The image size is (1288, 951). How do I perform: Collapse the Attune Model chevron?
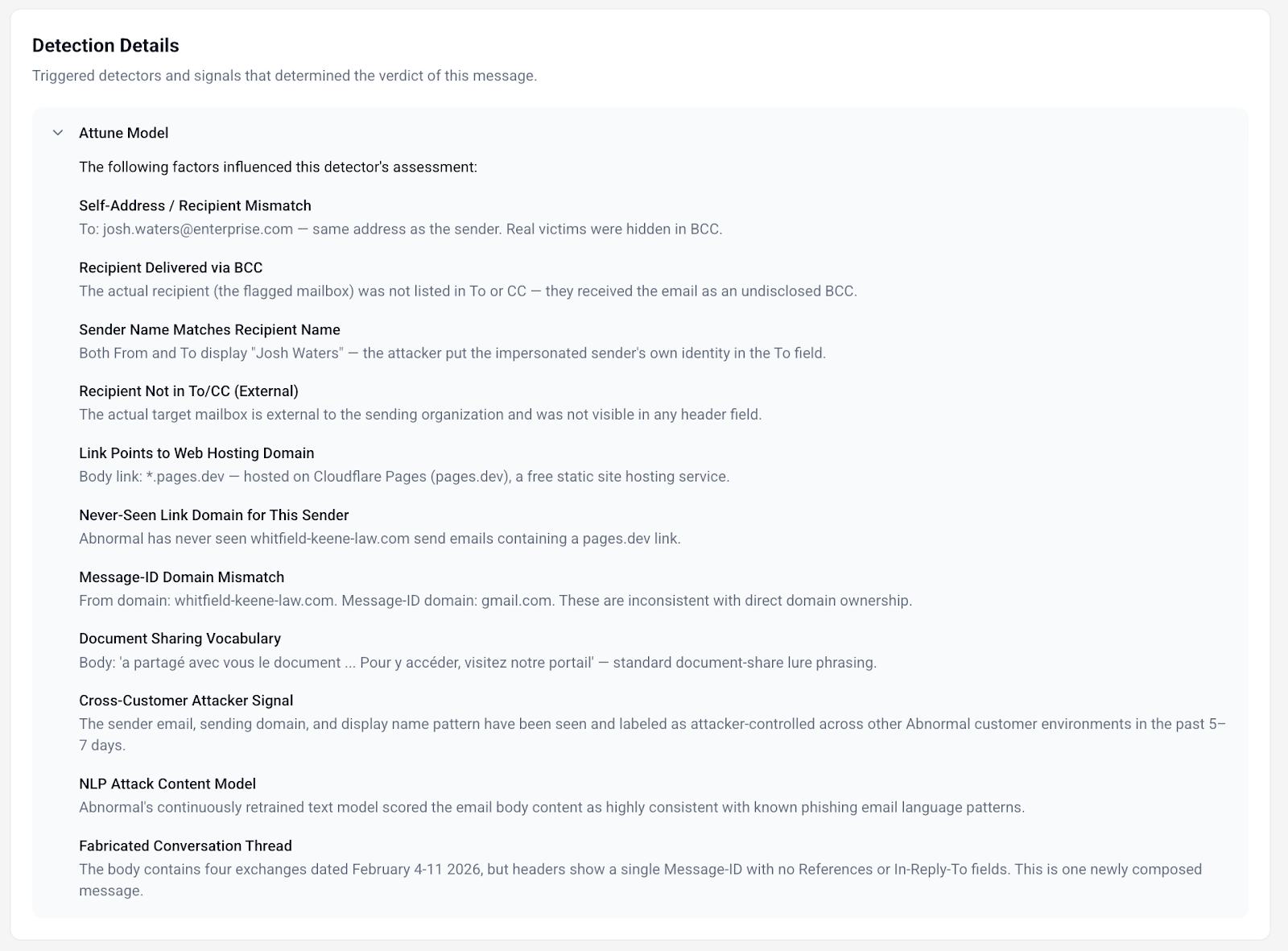[58, 133]
